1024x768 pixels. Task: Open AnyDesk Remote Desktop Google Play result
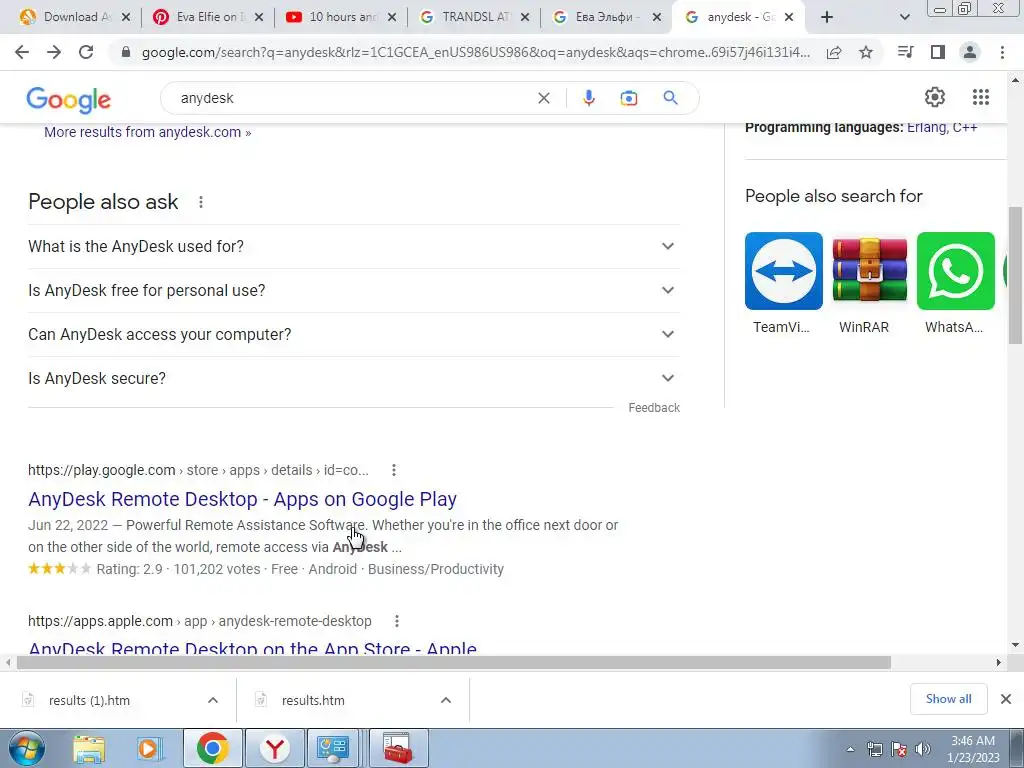point(242,499)
